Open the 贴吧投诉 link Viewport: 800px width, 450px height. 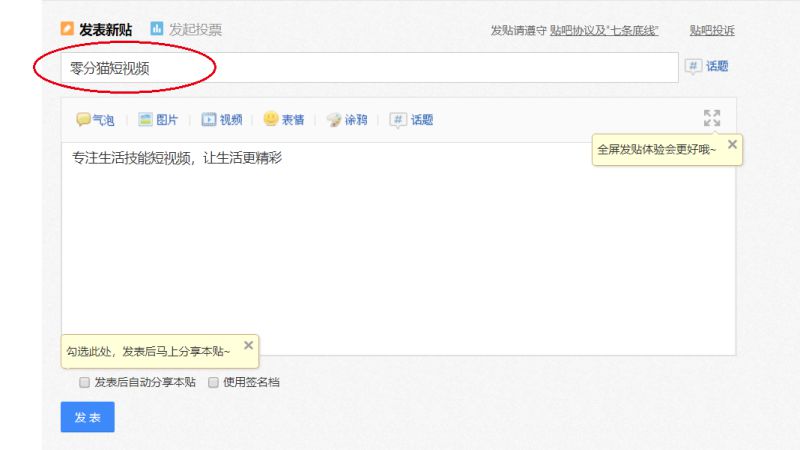pyautogui.click(x=712, y=31)
